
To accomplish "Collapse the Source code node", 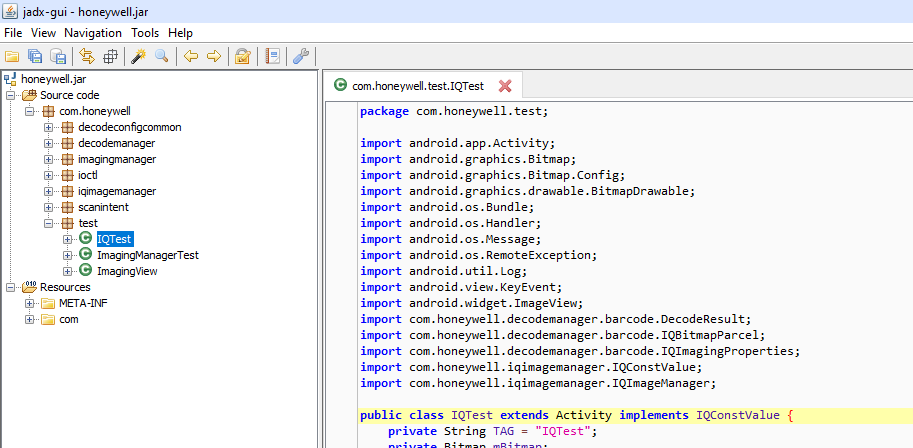I will pyautogui.click(x=10, y=96).
